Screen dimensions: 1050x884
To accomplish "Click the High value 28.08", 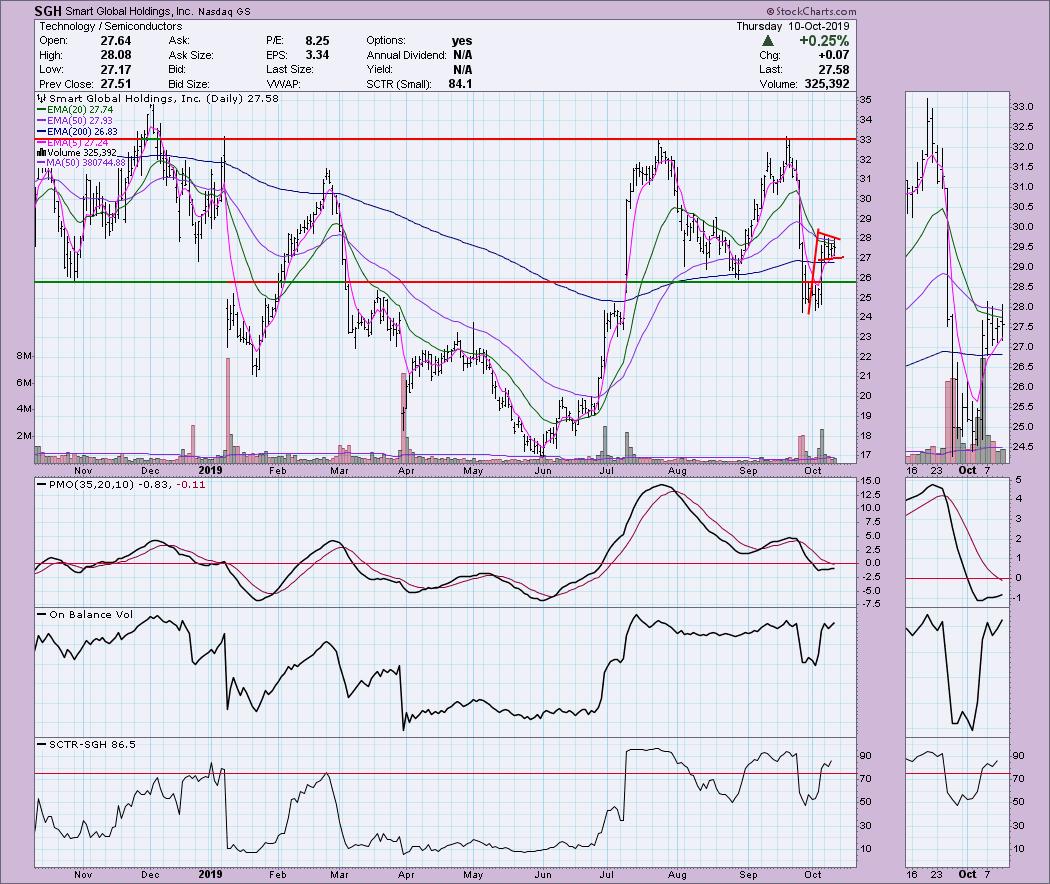I will click(x=115, y=55).
